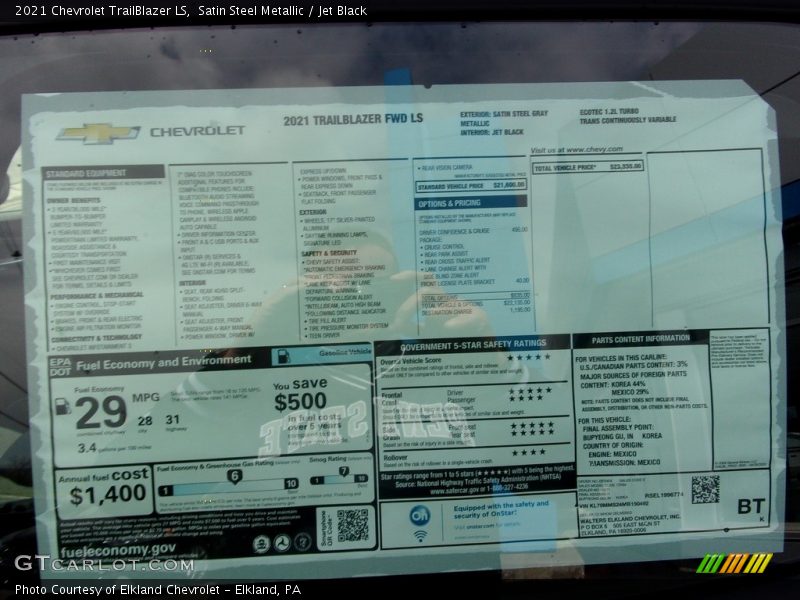Click the 2021 Trailblazer FWD LS title
Viewport: 800px width, 600px height.
pos(352,119)
